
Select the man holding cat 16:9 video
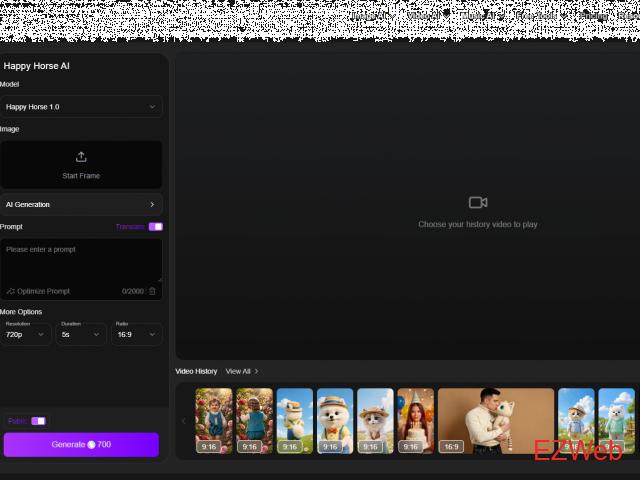point(495,420)
